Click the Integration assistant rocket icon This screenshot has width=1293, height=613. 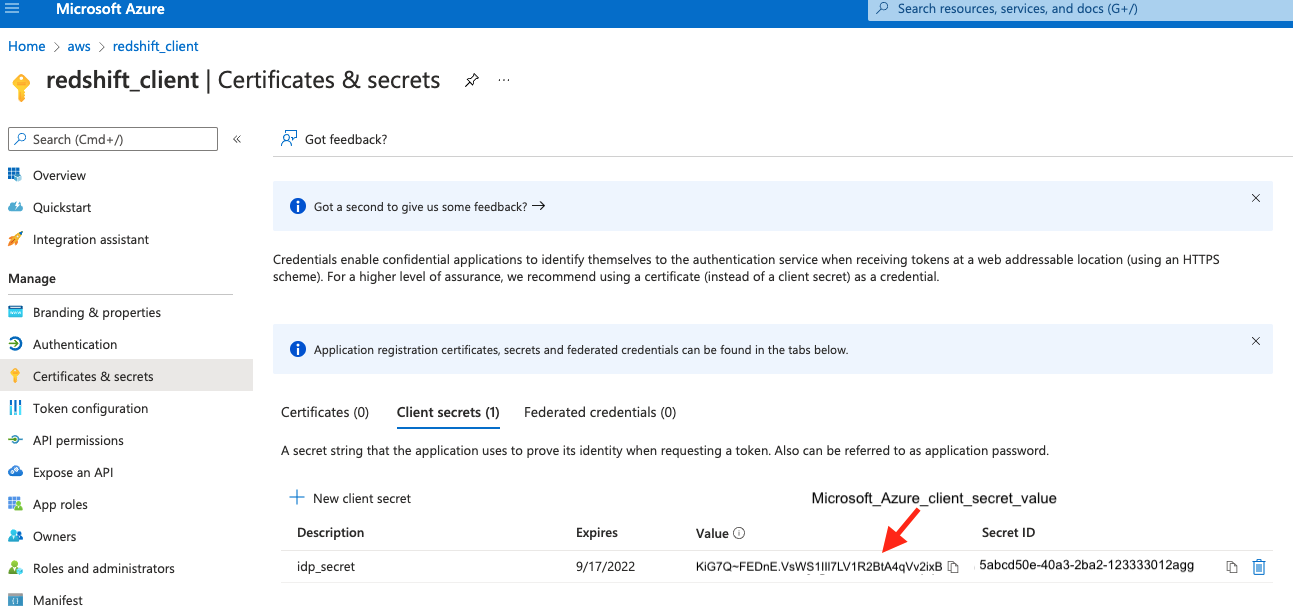click(15, 239)
